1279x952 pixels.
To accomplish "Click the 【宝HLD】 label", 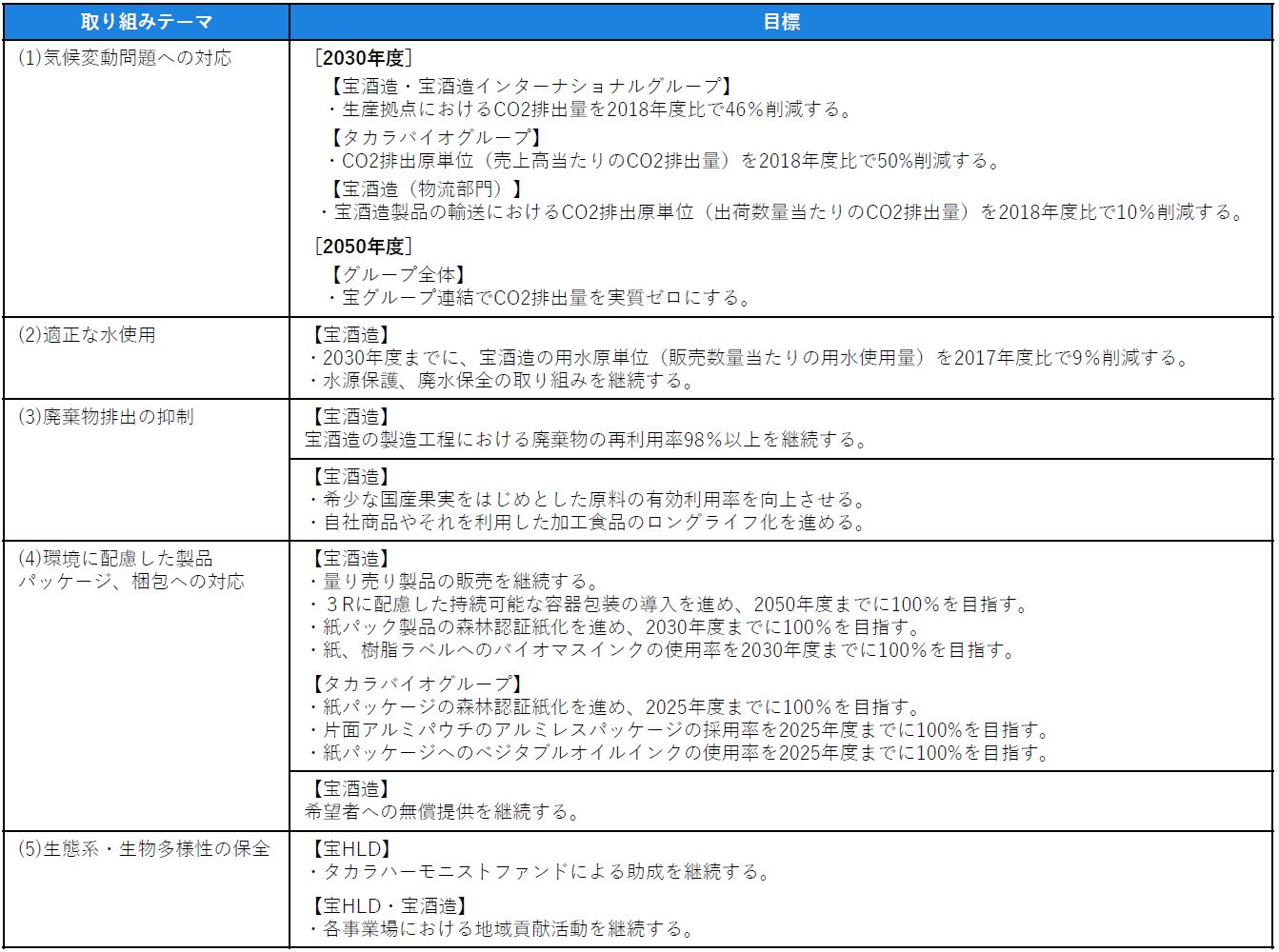I will pos(352,848).
